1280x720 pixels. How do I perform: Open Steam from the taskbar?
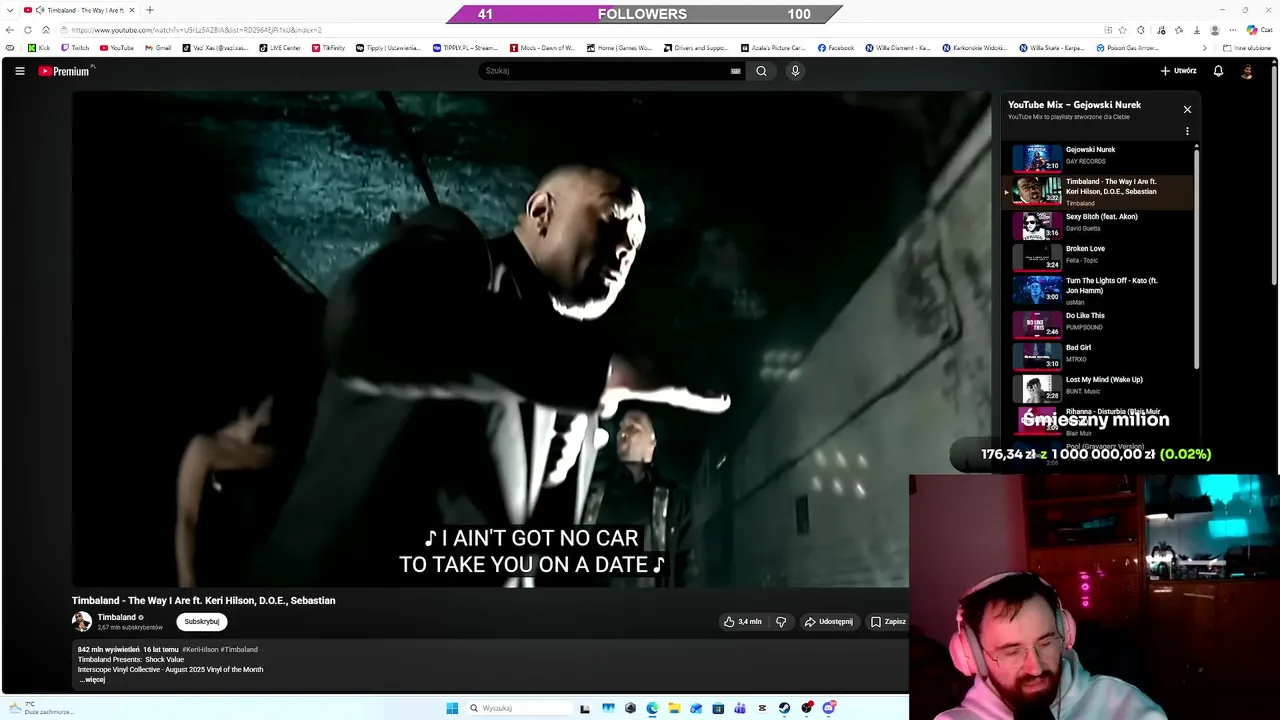click(784, 708)
